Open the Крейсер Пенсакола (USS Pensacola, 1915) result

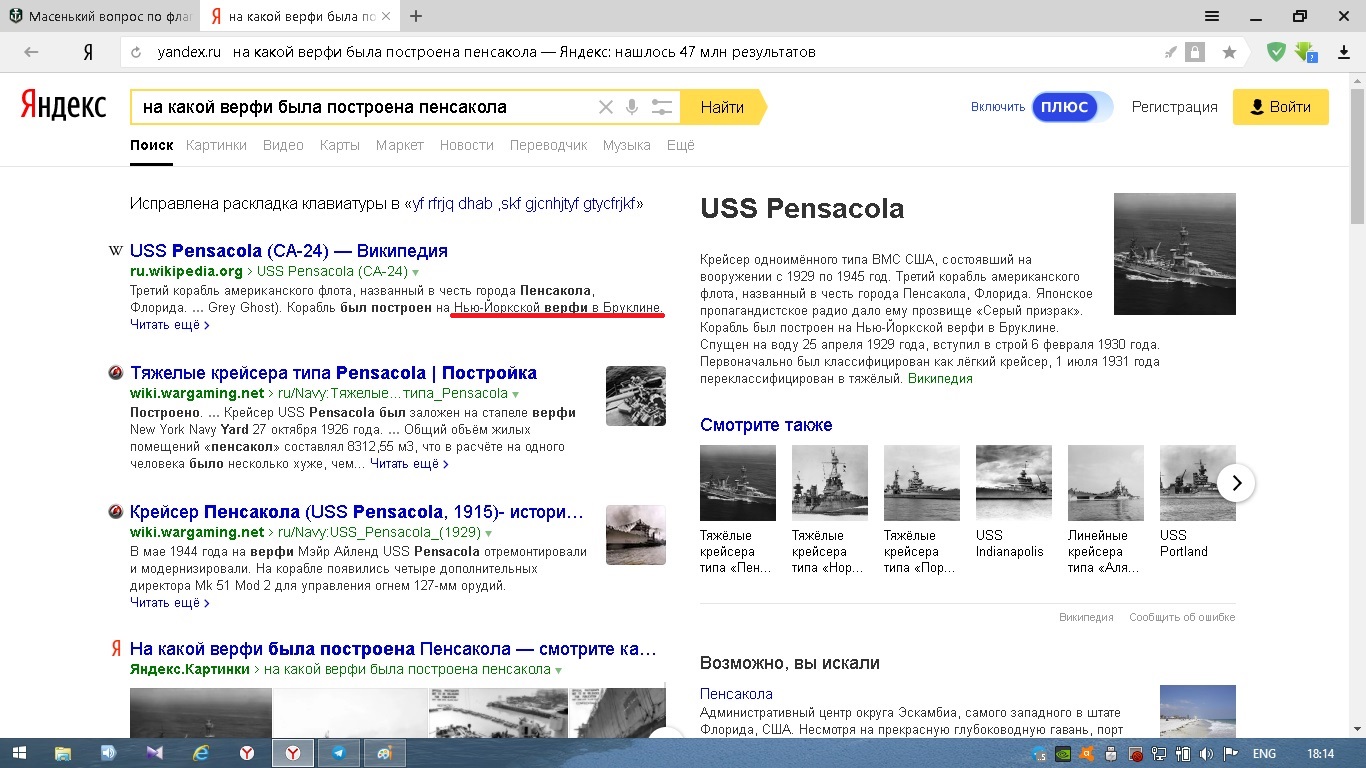click(357, 512)
